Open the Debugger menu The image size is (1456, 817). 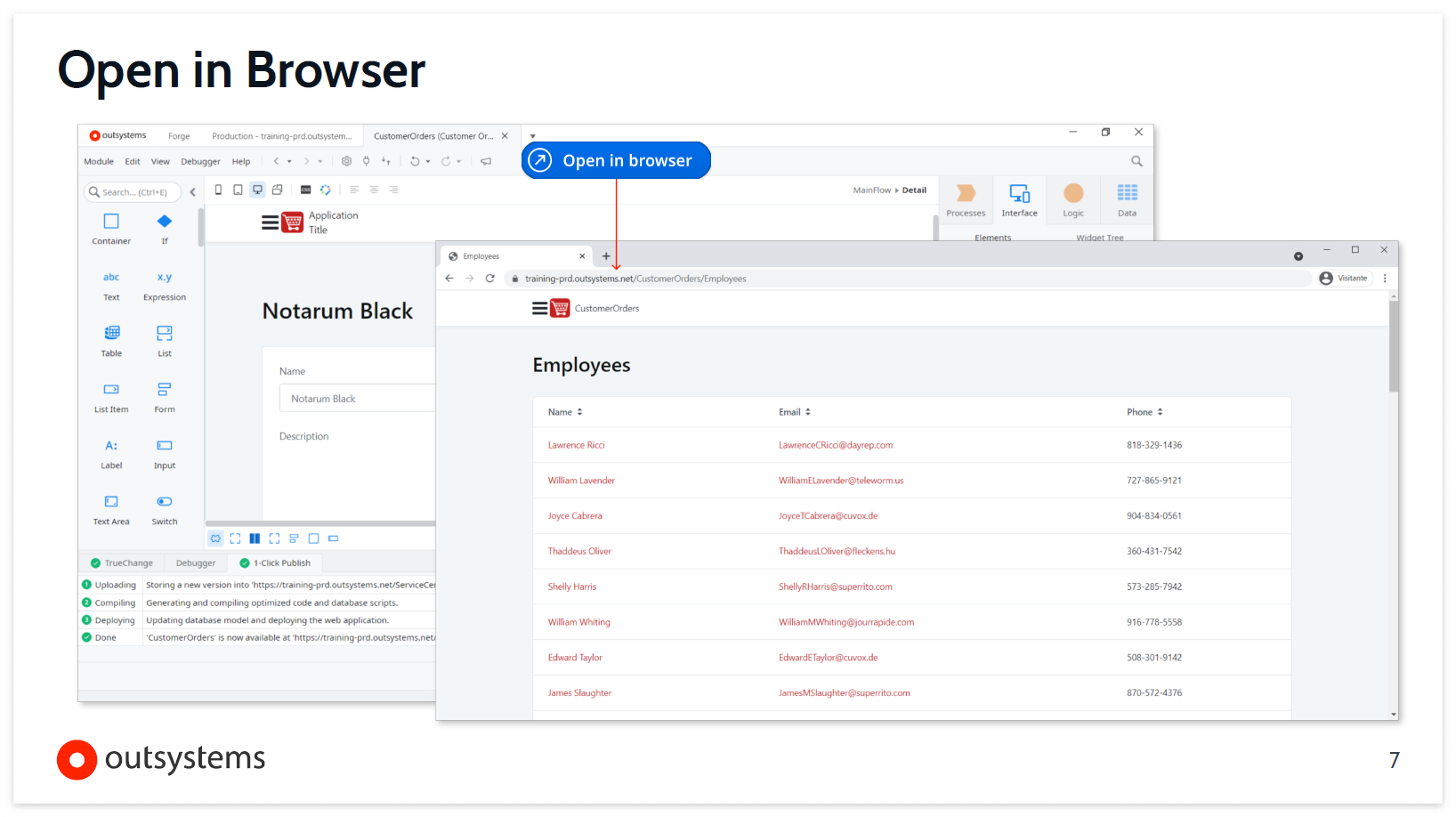pyautogui.click(x=200, y=161)
